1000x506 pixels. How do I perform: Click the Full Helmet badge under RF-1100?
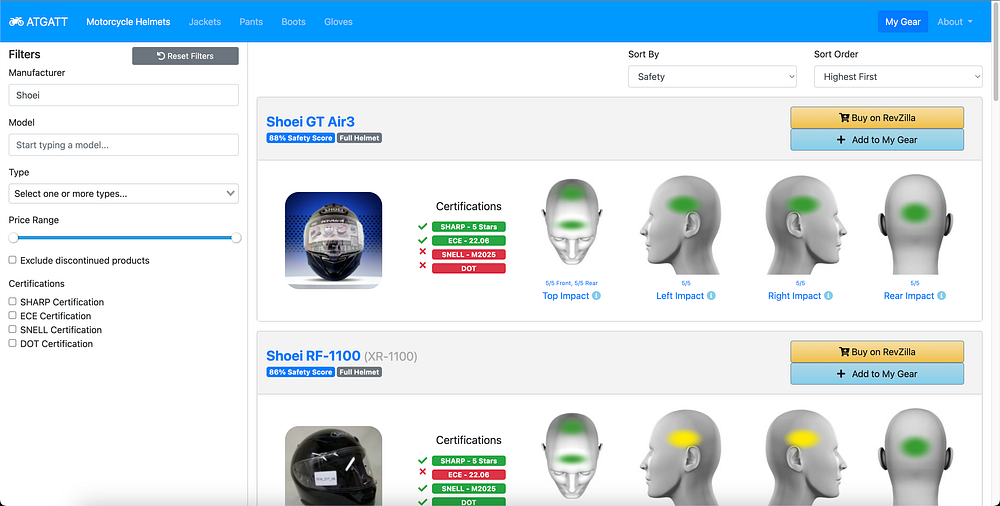360,372
